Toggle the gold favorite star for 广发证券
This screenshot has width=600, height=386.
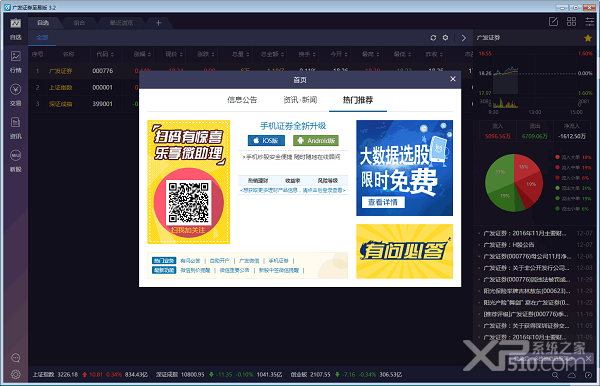588,38
